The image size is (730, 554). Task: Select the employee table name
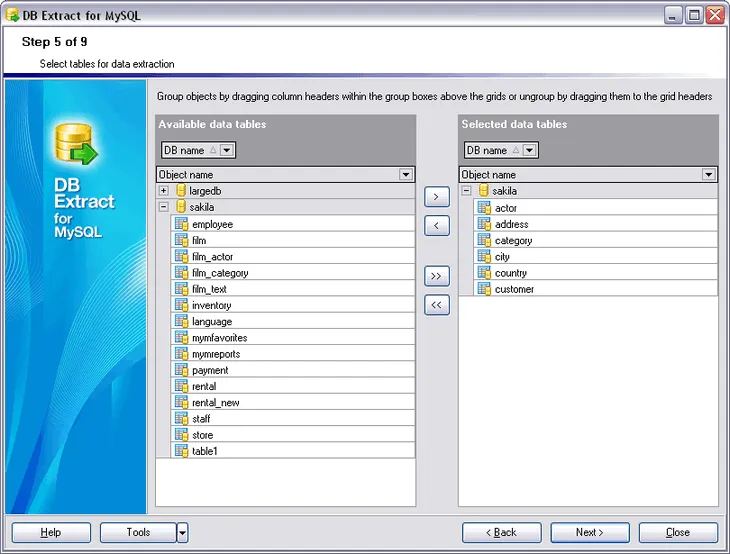pyautogui.click(x=212, y=224)
